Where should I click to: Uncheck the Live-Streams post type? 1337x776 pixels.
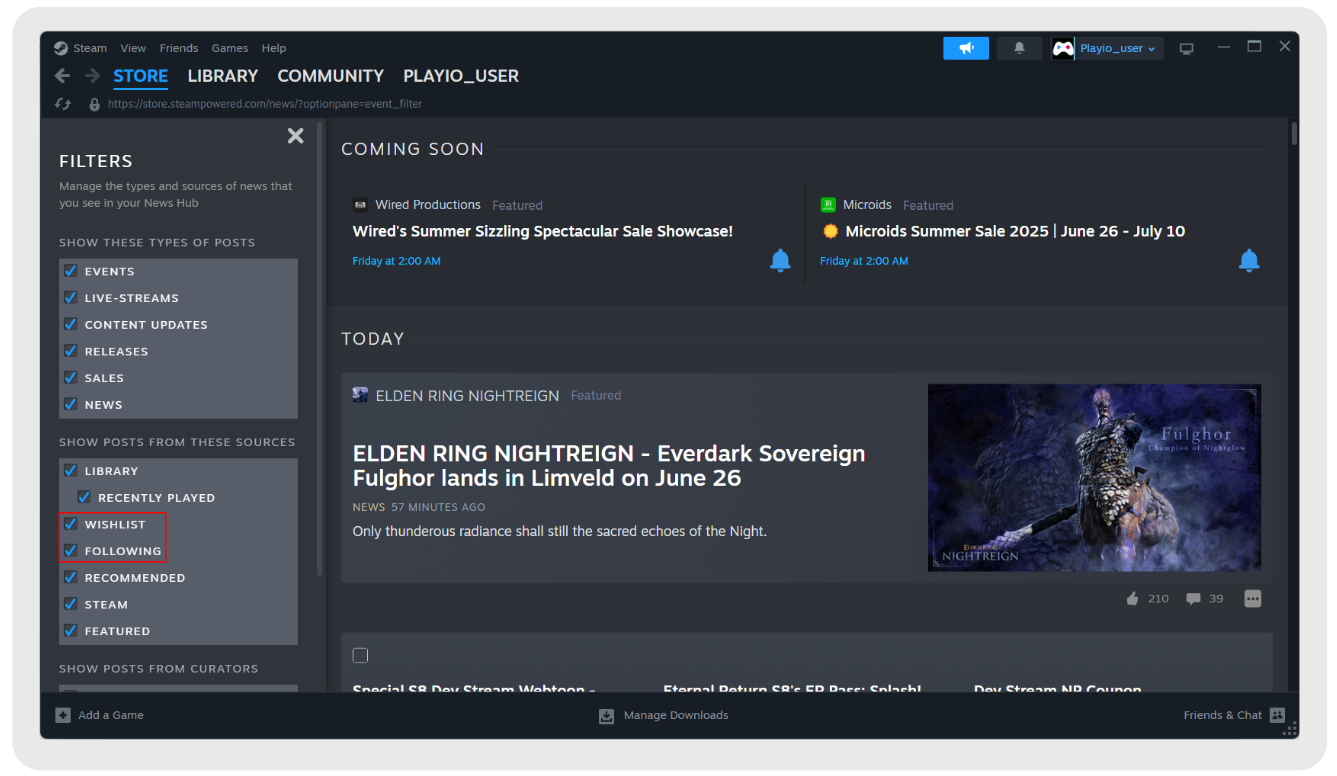pos(70,298)
